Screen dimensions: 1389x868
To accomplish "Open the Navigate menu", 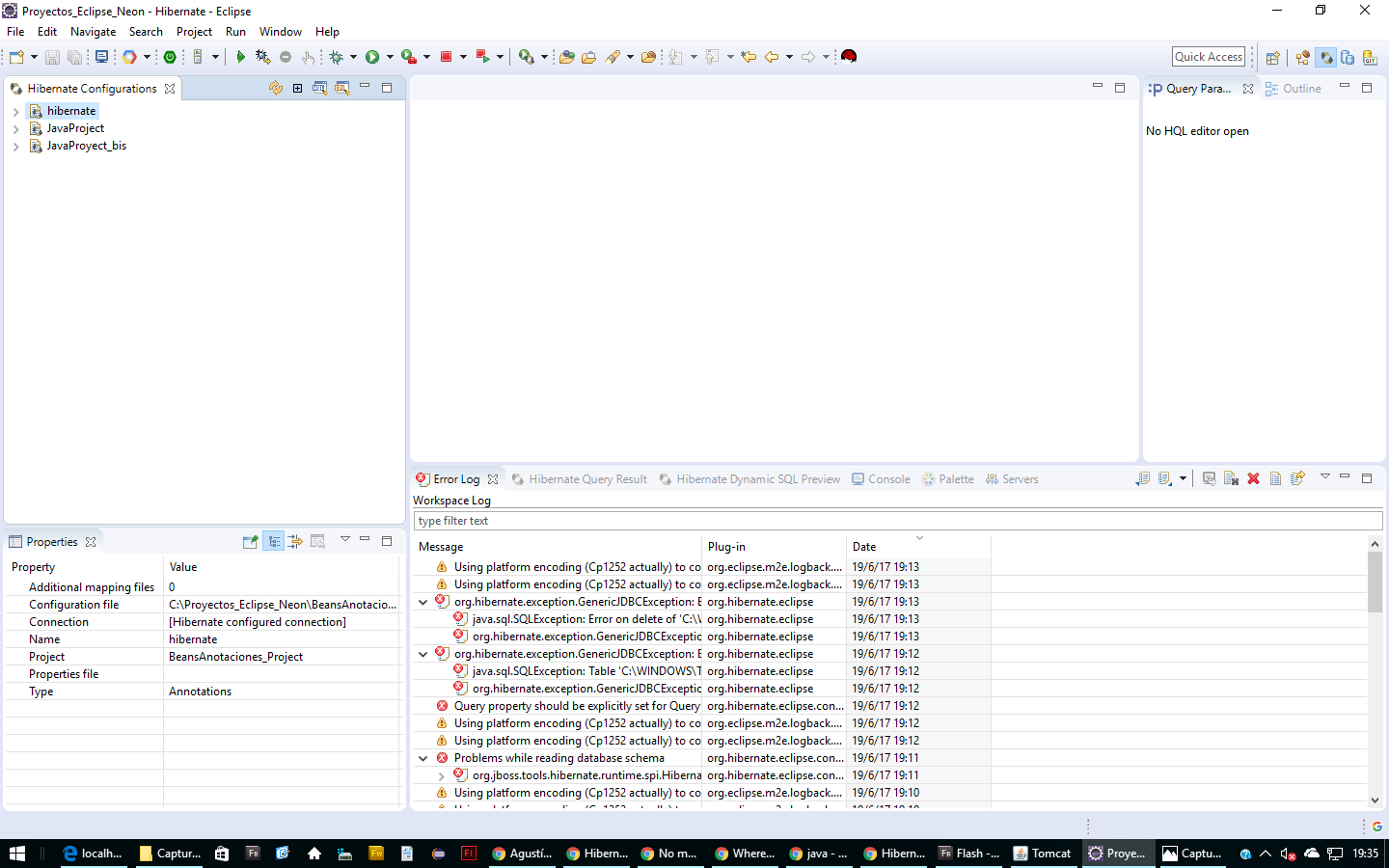I will (93, 32).
